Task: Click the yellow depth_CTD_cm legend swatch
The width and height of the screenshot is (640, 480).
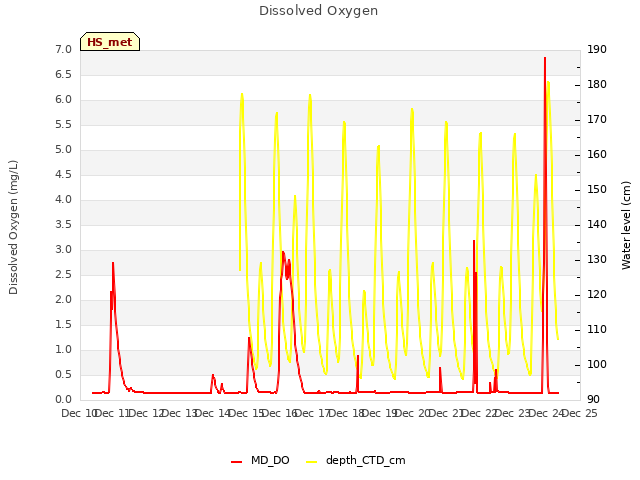Action: pos(311,462)
